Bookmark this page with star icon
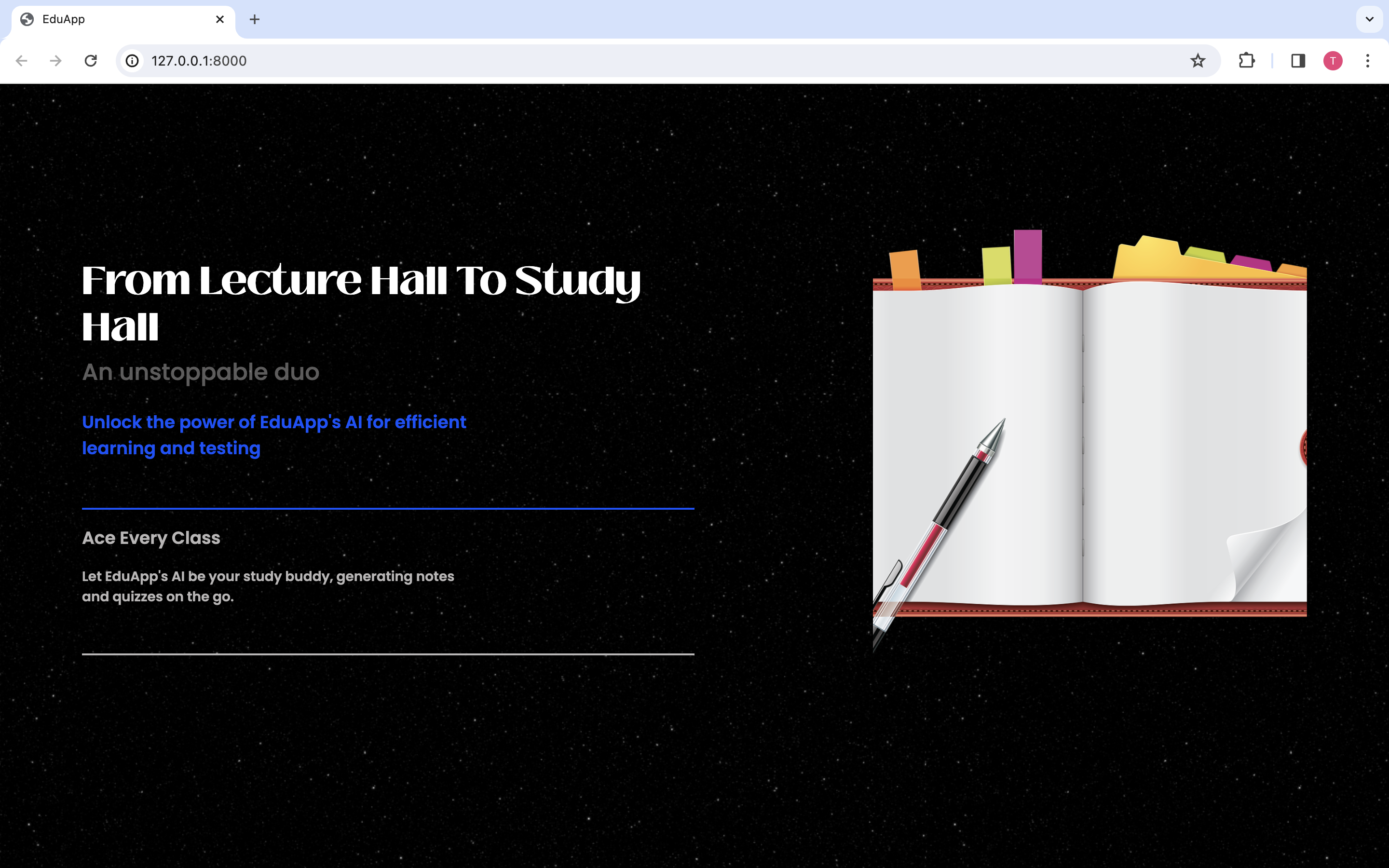 click(x=1198, y=61)
